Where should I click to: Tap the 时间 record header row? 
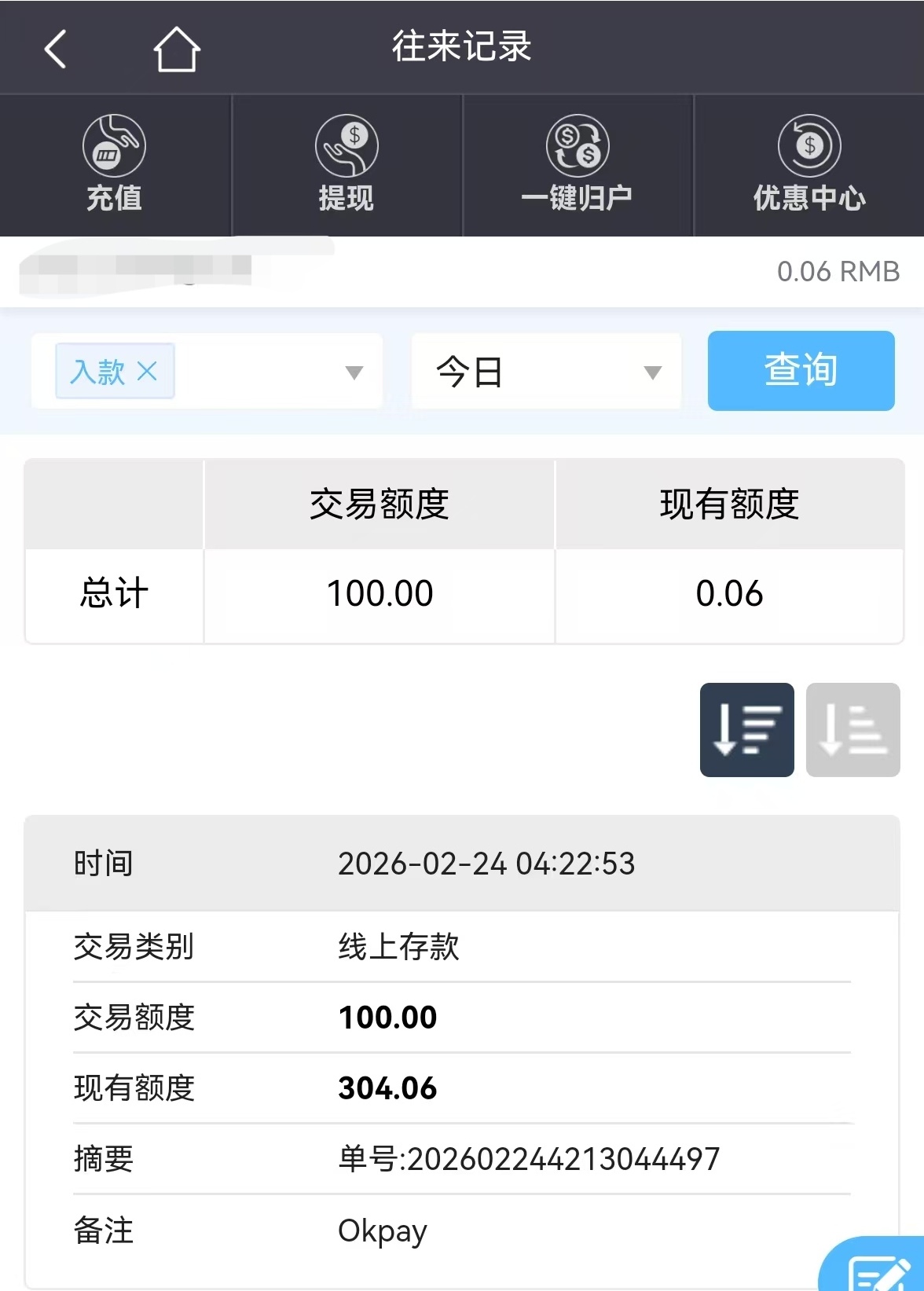(462, 864)
